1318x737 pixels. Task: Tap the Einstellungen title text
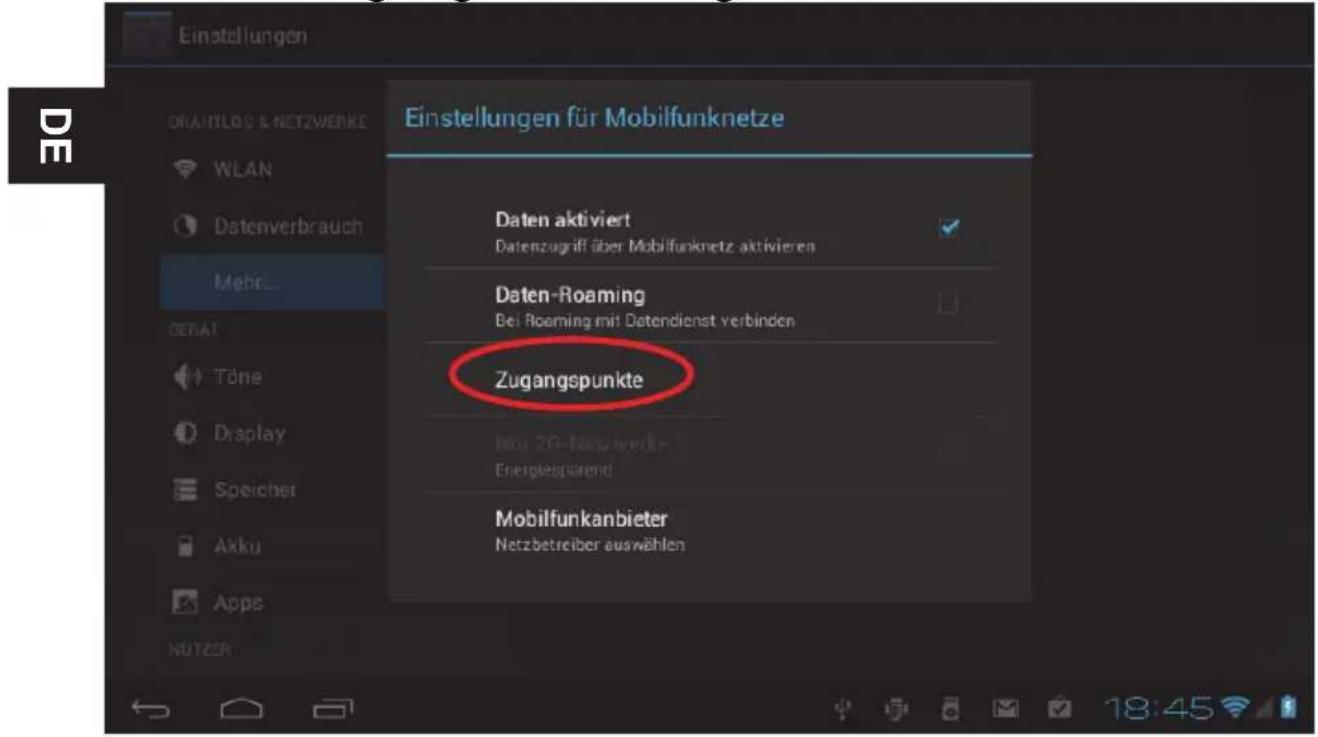tap(243, 37)
